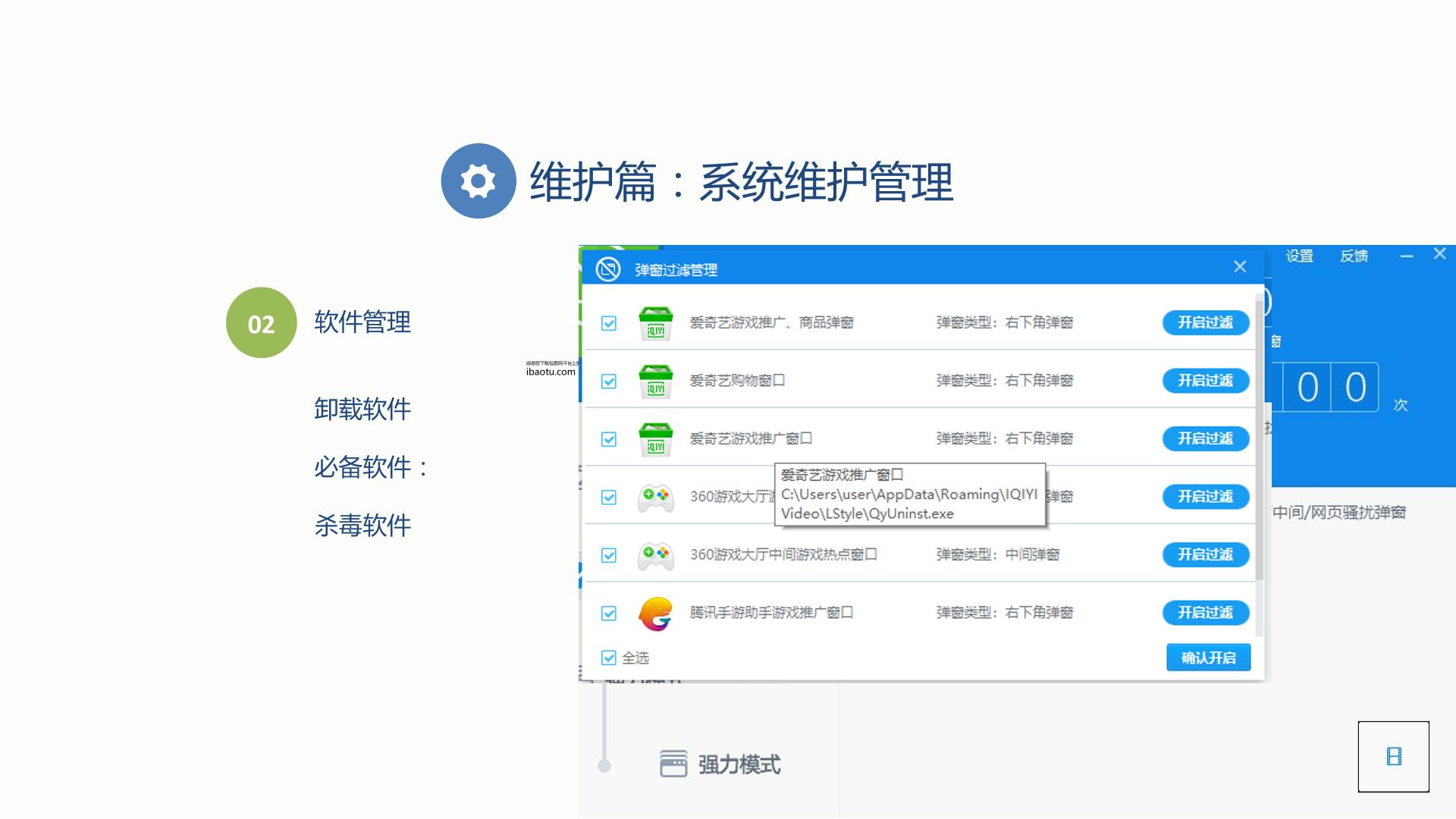Open the 设置 menu in the title bar
1456x819 pixels.
click(1300, 256)
